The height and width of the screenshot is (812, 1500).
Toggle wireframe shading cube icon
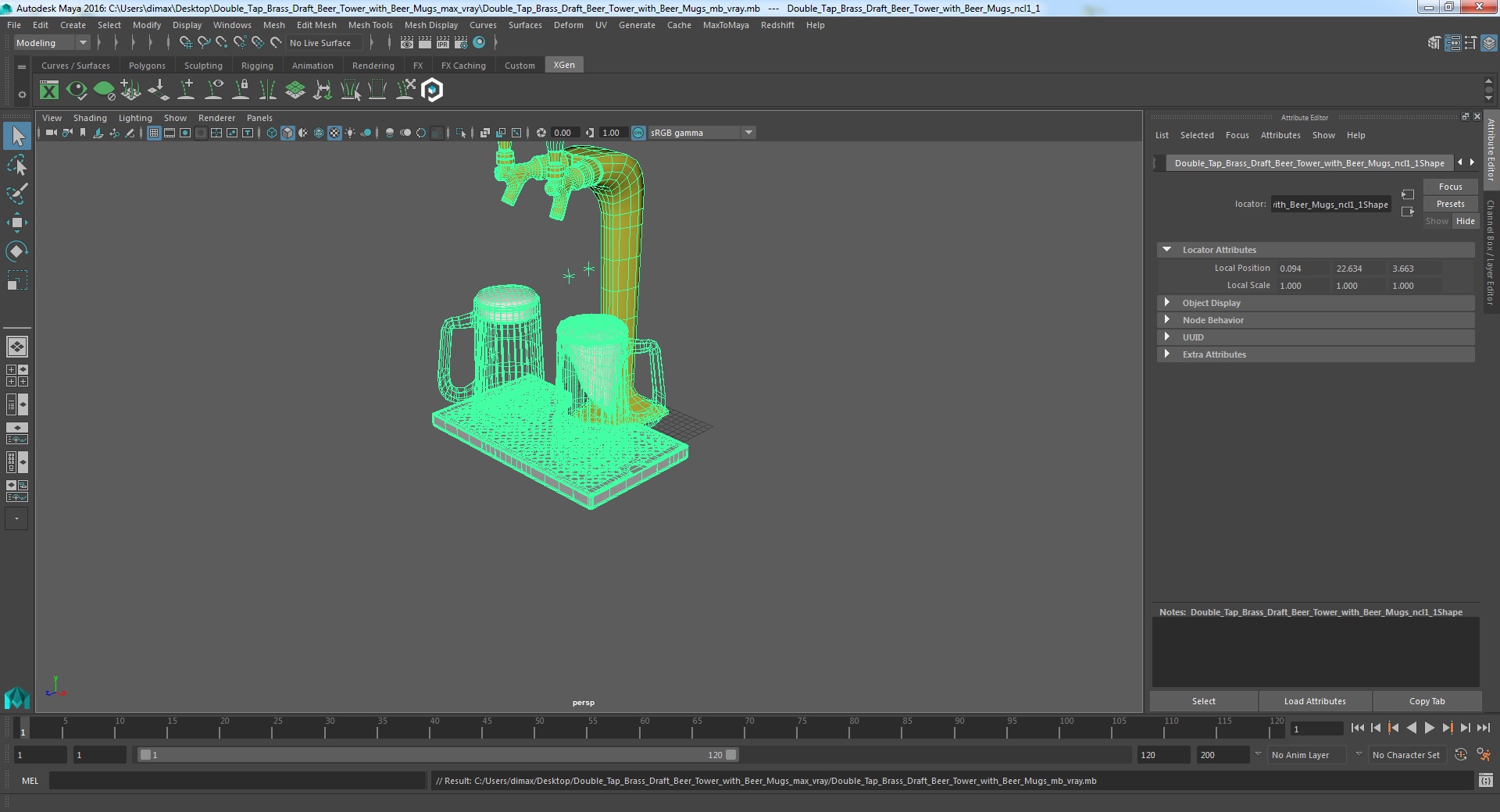272,133
